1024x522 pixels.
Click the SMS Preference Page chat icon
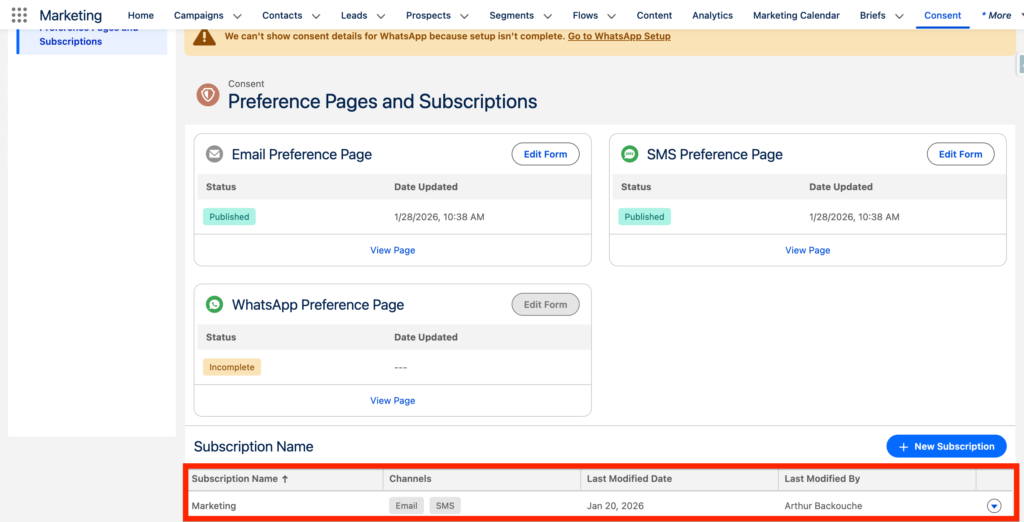coord(629,154)
